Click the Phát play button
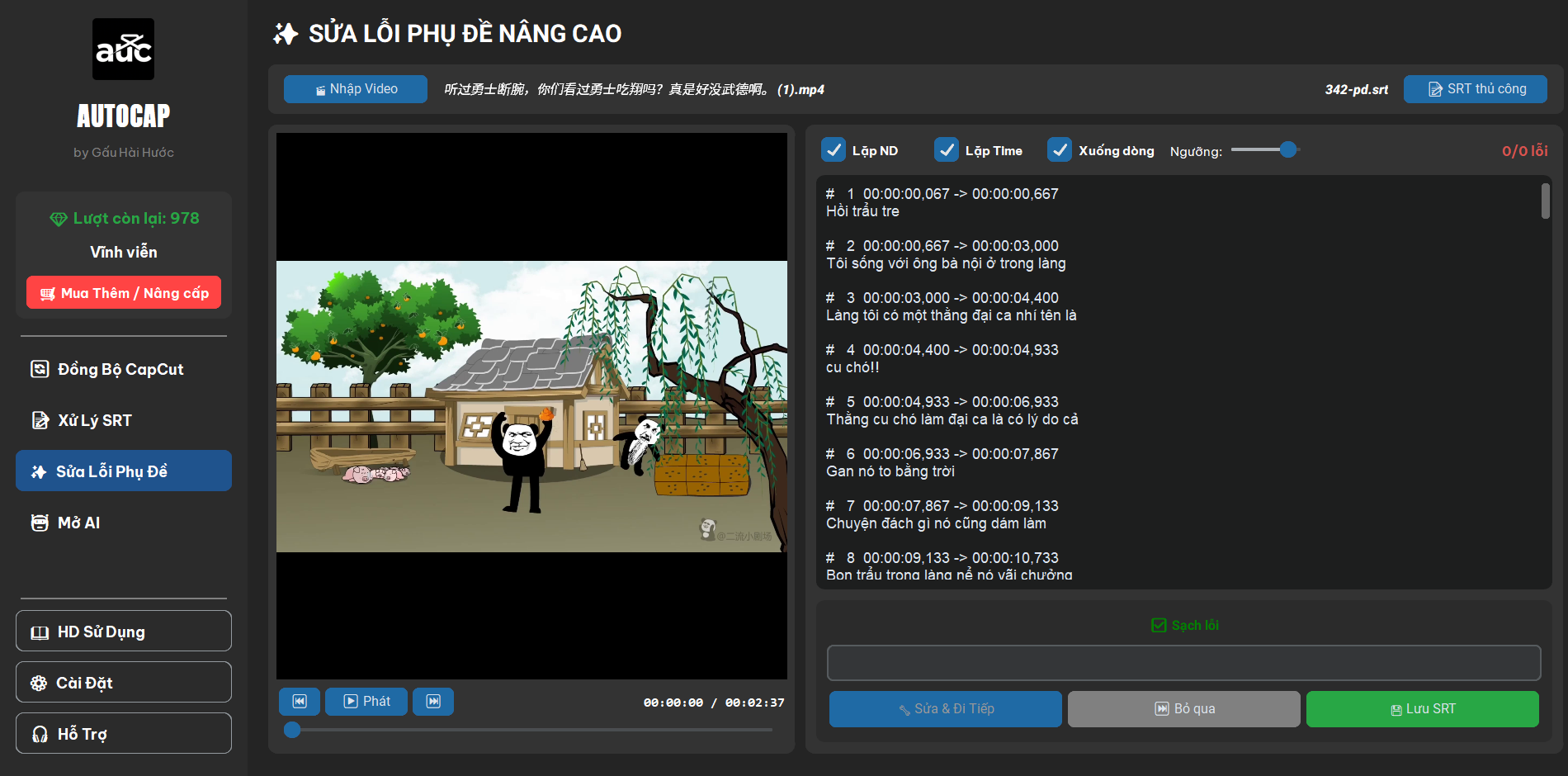Viewport: 1568px width, 776px height. point(366,702)
